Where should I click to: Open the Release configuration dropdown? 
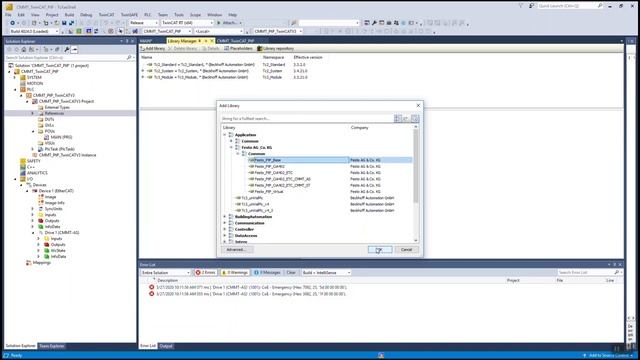point(143,23)
